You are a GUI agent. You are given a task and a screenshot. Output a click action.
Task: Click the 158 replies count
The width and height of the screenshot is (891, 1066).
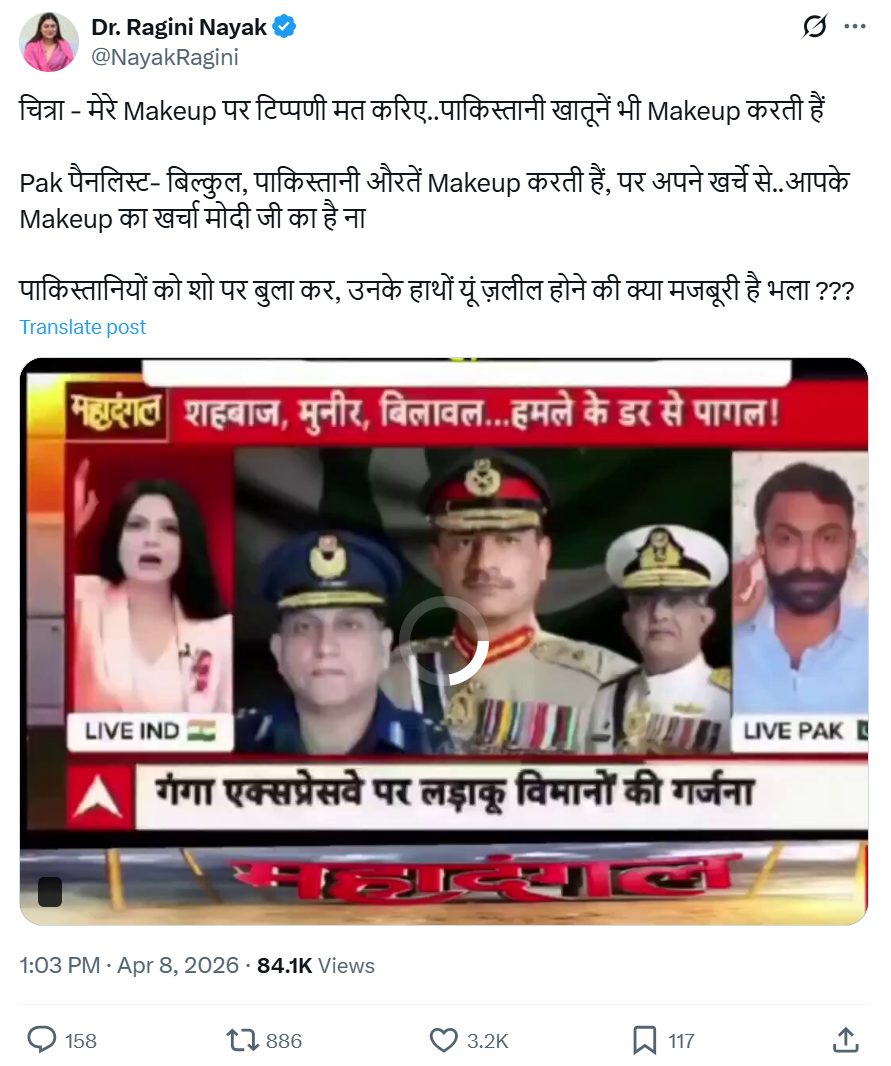81,1041
